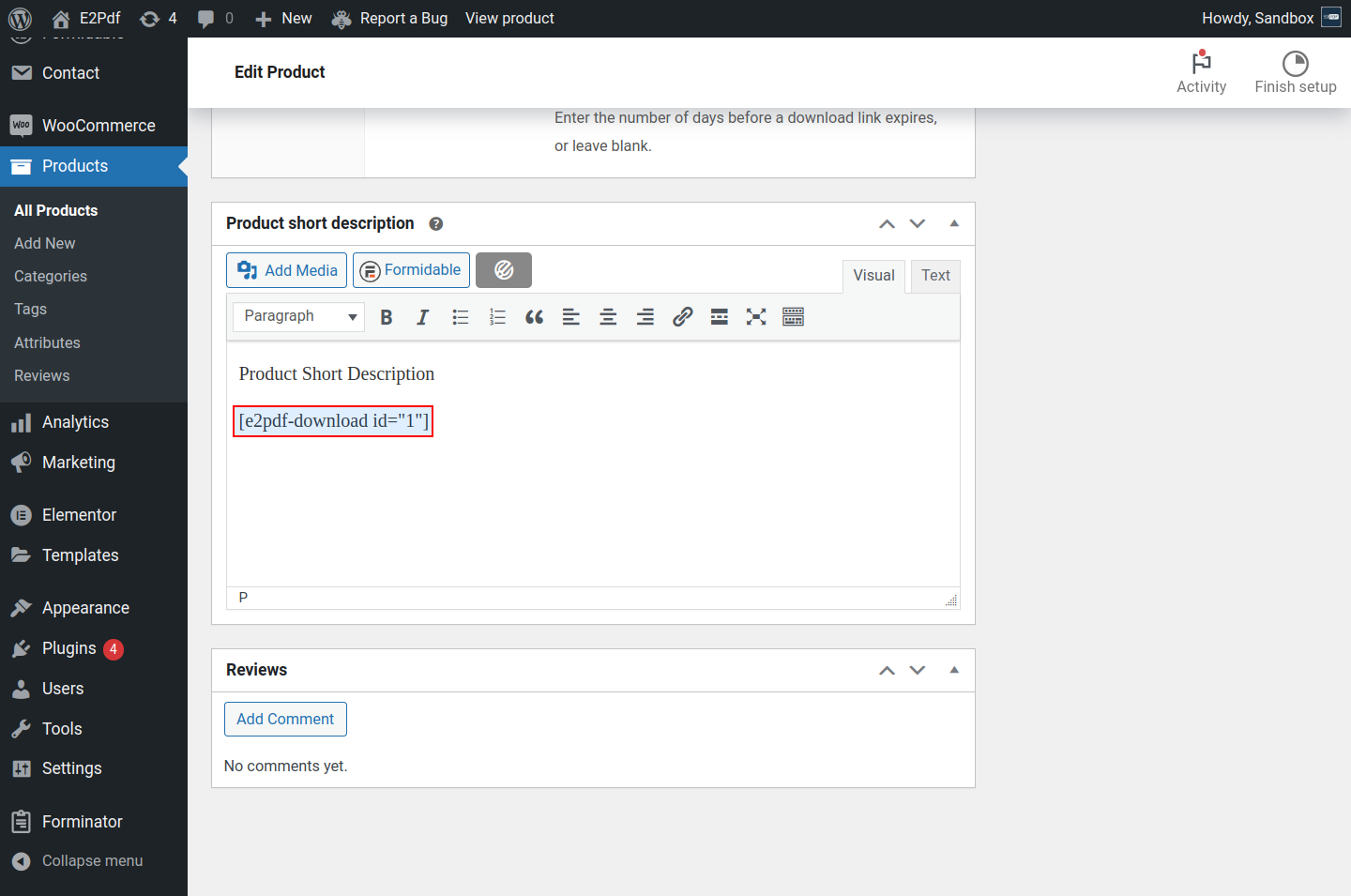The height and width of the screenshot is (896, 1351).
Task: Click the insert/edit link icon
Action: tap(682, 317)
